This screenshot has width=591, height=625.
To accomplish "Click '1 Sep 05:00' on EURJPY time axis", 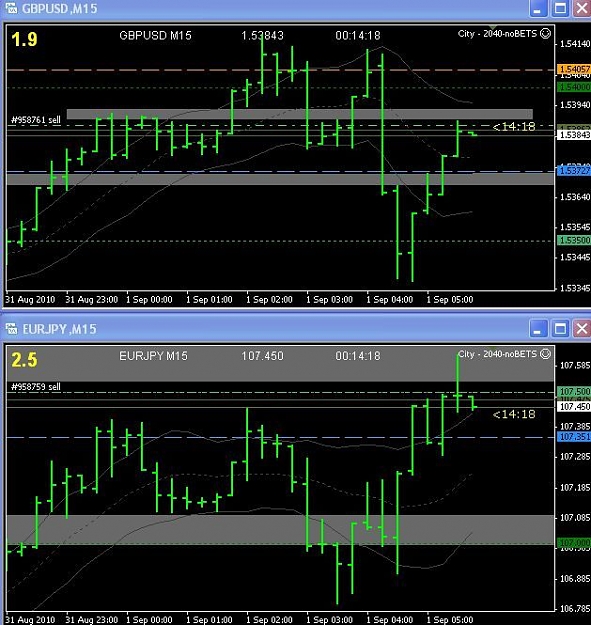I will [450, 620].
